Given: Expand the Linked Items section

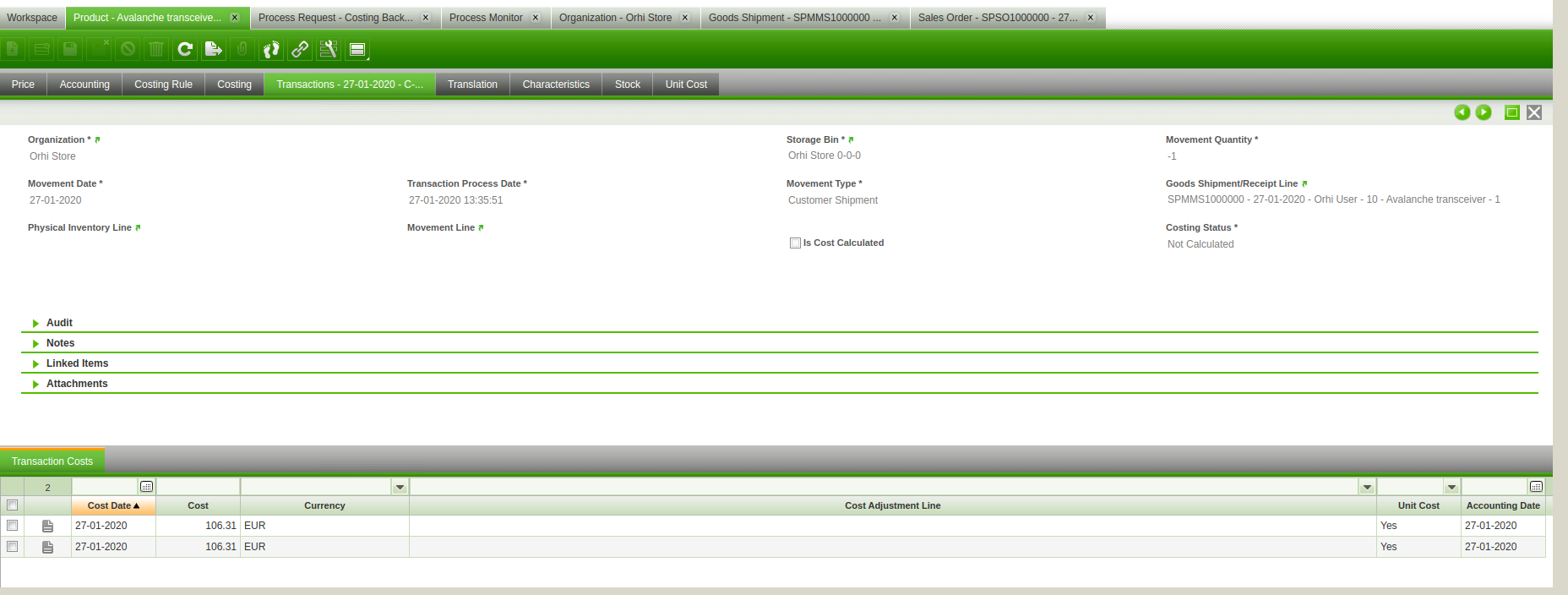Looking at the screenshot, I should click(x=35, y=363).
